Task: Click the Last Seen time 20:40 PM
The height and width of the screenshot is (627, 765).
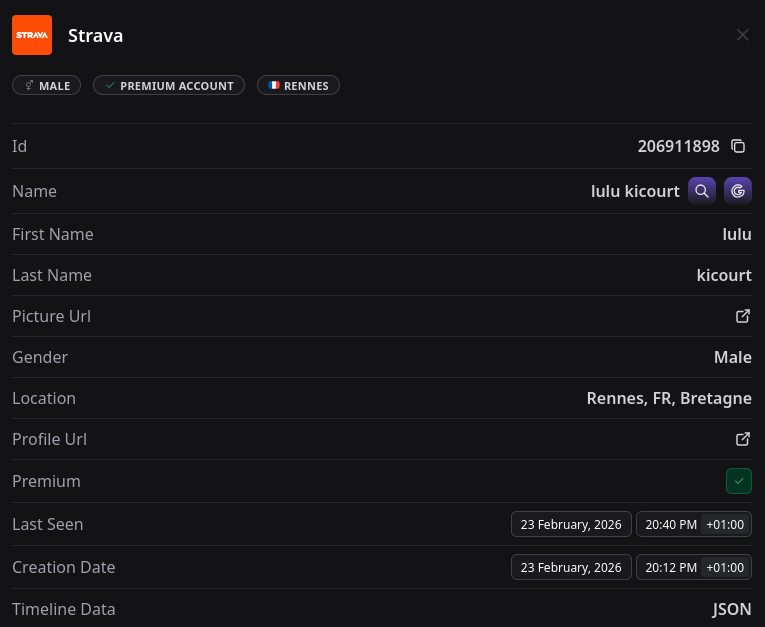Action: pos(671,524)
